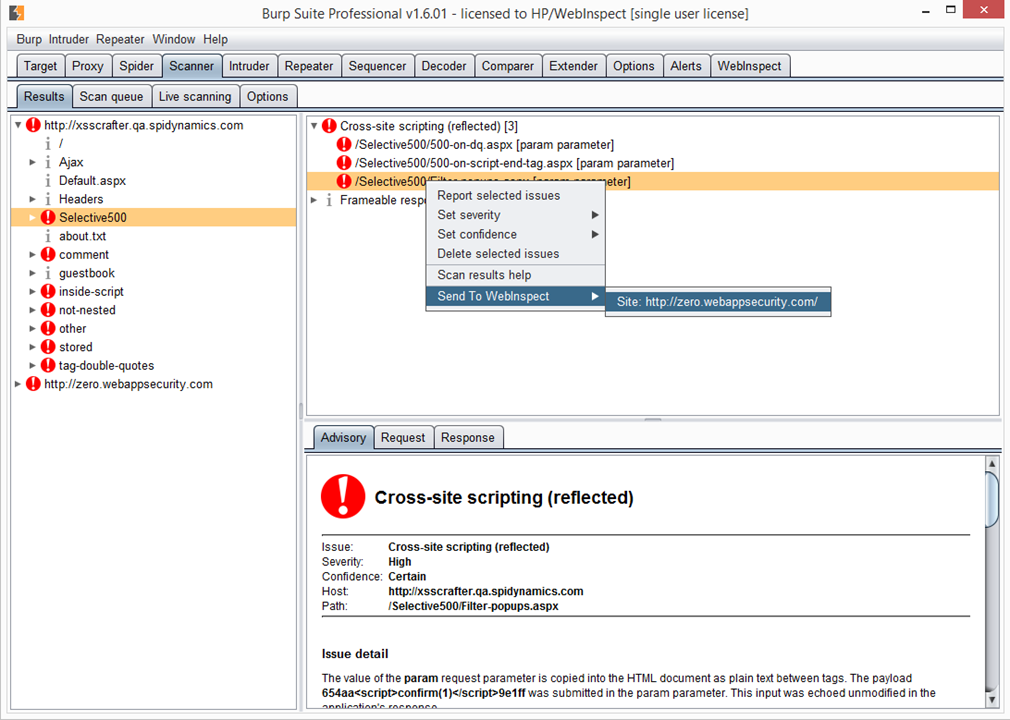Expand the Ajax folder node

point(32,162)
